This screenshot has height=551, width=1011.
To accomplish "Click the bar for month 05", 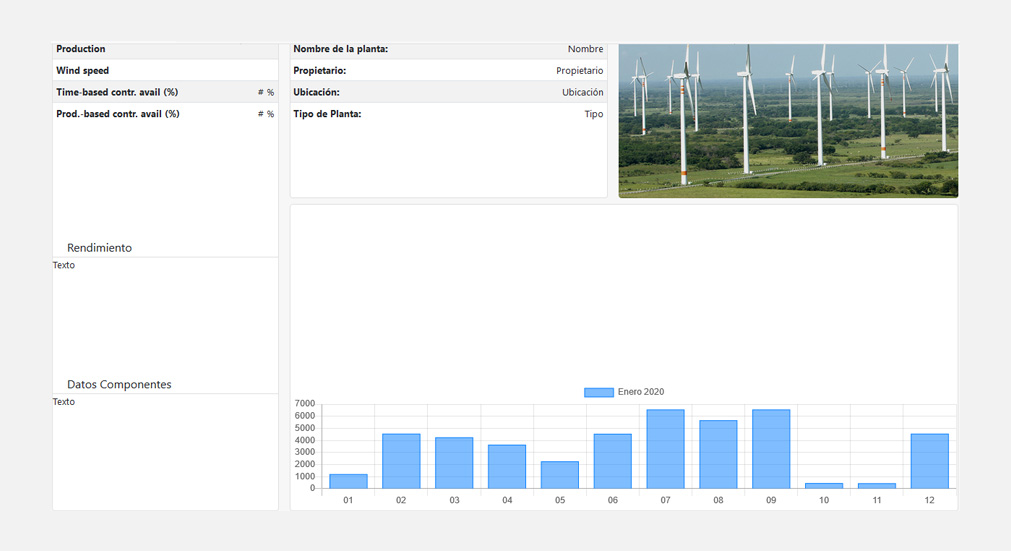I will coord(560,475).
